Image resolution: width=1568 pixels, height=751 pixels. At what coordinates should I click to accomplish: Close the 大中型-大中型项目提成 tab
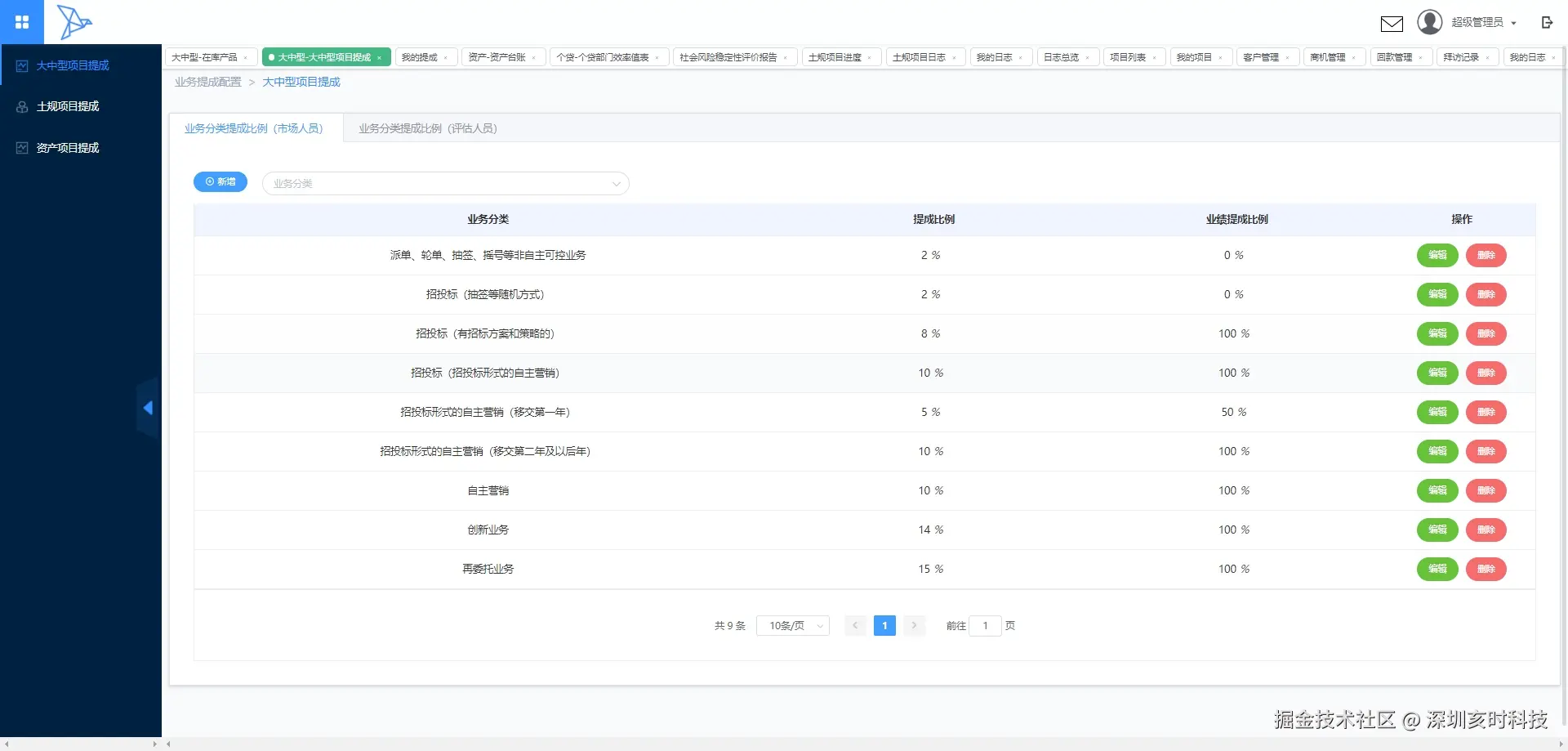click(379, 57)
